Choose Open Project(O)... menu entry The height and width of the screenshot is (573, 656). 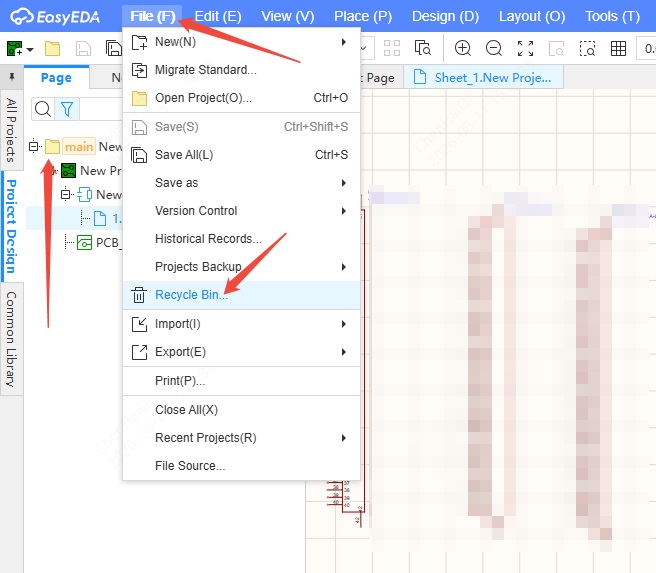click(241, 97)
